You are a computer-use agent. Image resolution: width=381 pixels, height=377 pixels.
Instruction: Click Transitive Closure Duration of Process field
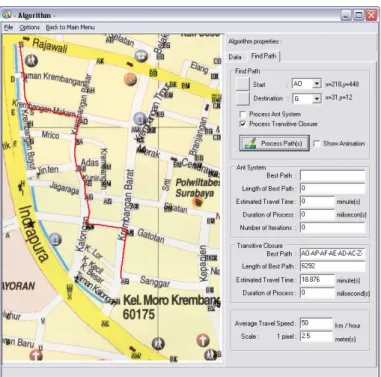[x=317, y=293]
